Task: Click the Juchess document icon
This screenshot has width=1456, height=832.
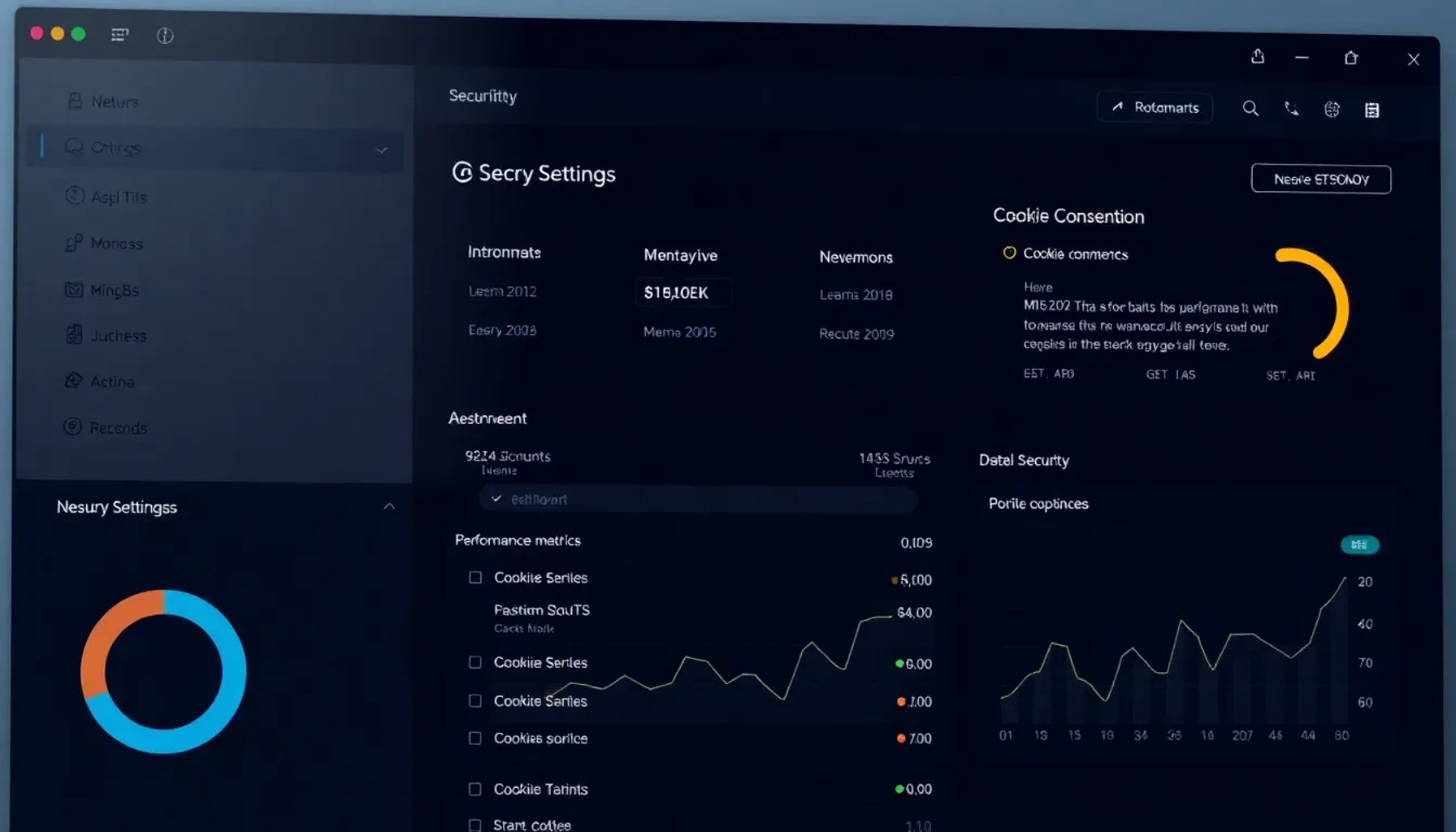Action: pyautogui.click(x=74, y=335)
